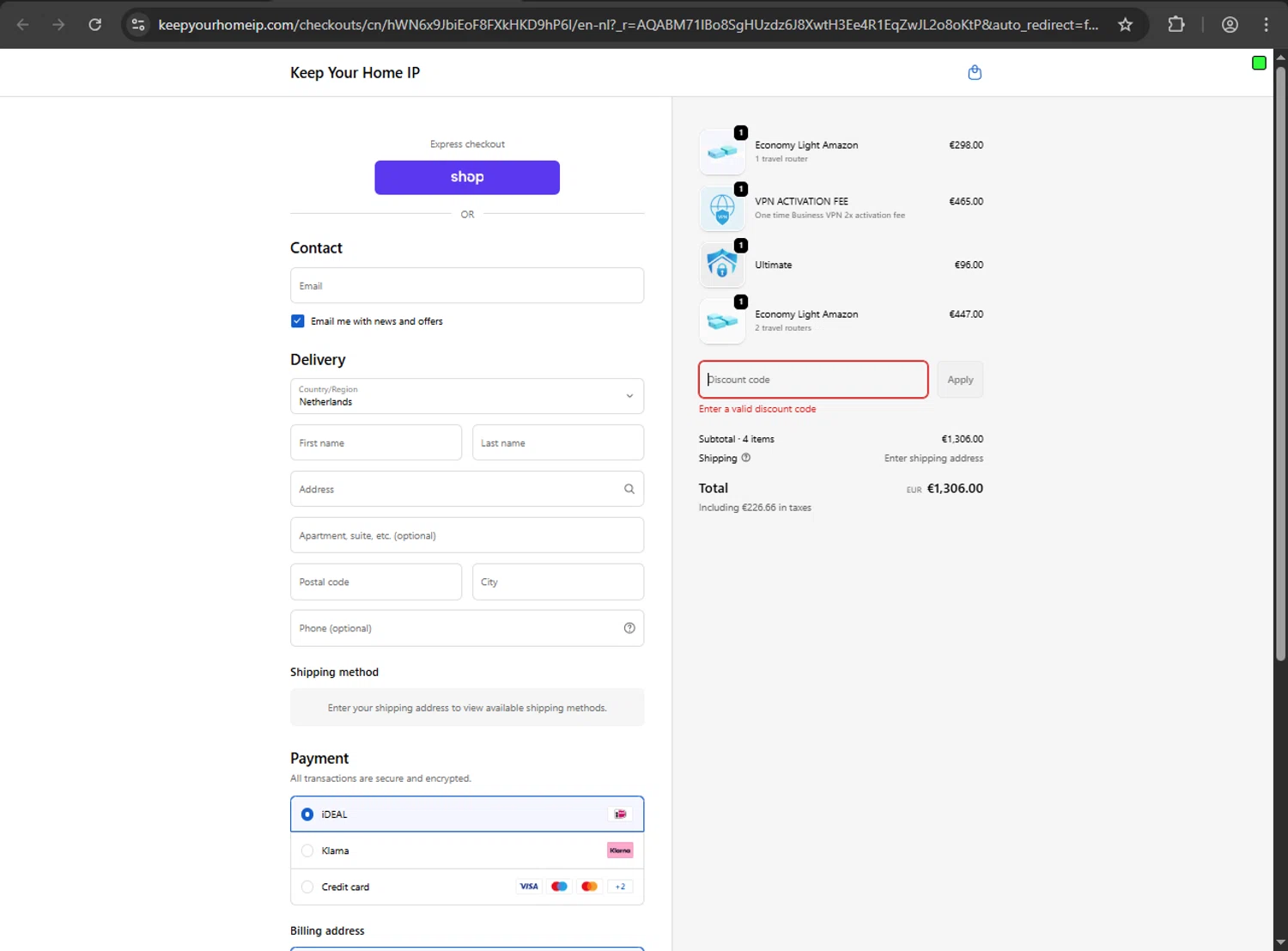1288x951 pixels.
Task: Focus the Phone (optional) field
Action: [467, 628]
